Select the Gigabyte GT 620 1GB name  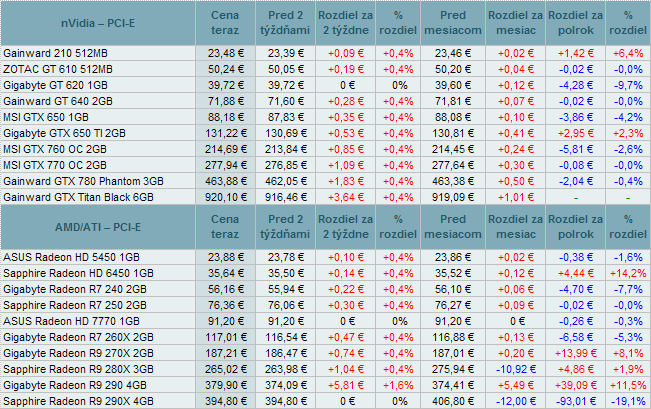[x=55, y=86]
